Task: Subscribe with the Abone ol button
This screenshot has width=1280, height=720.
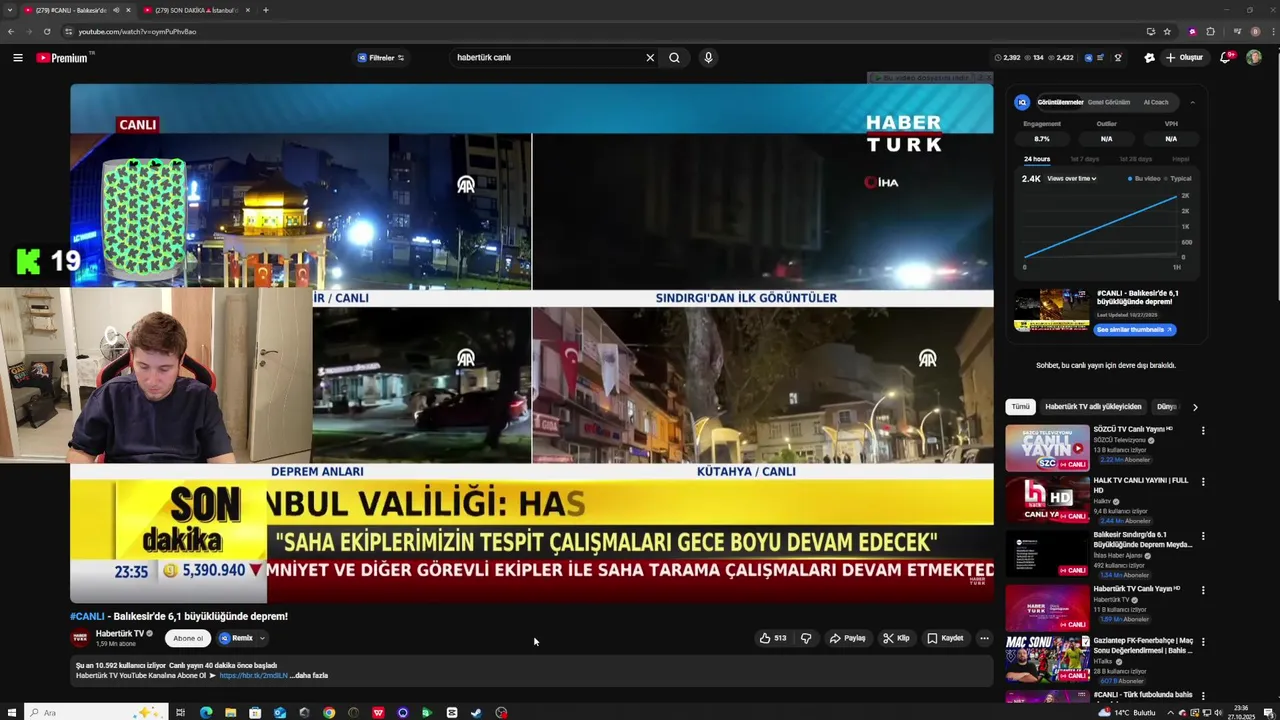Action: coord(188,638)
